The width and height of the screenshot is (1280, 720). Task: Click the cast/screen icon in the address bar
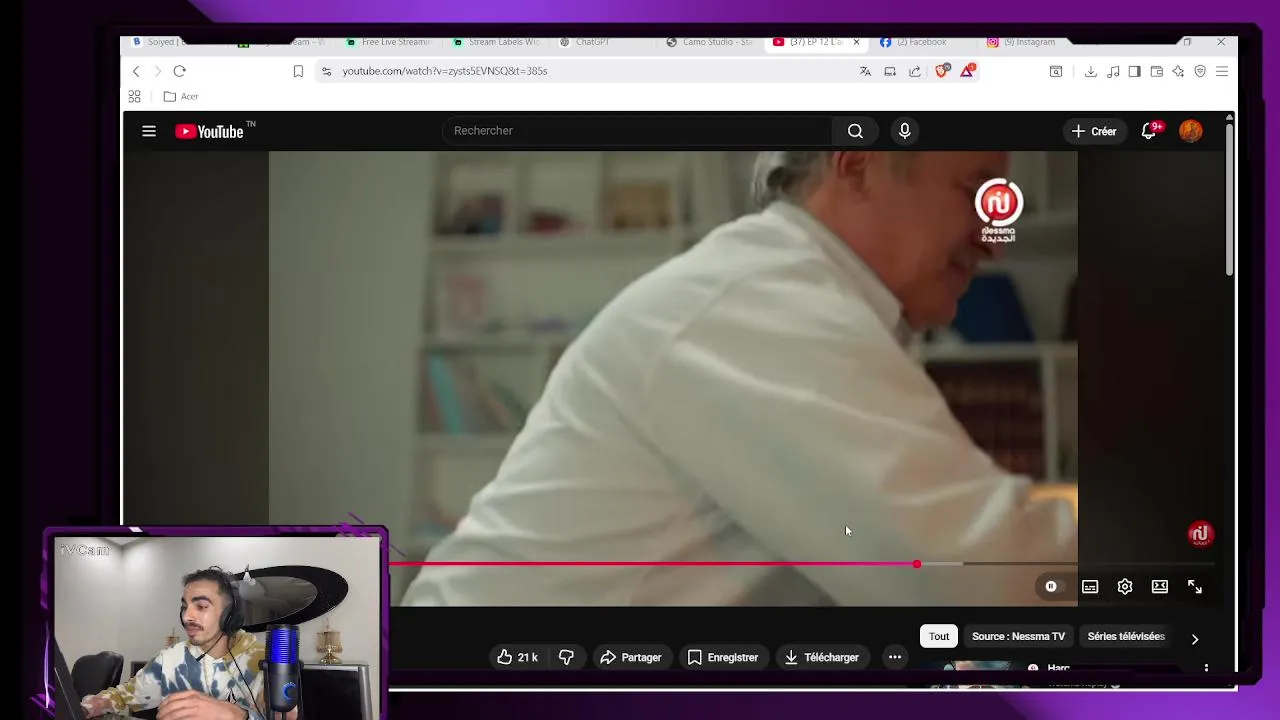tap(890, 71)
